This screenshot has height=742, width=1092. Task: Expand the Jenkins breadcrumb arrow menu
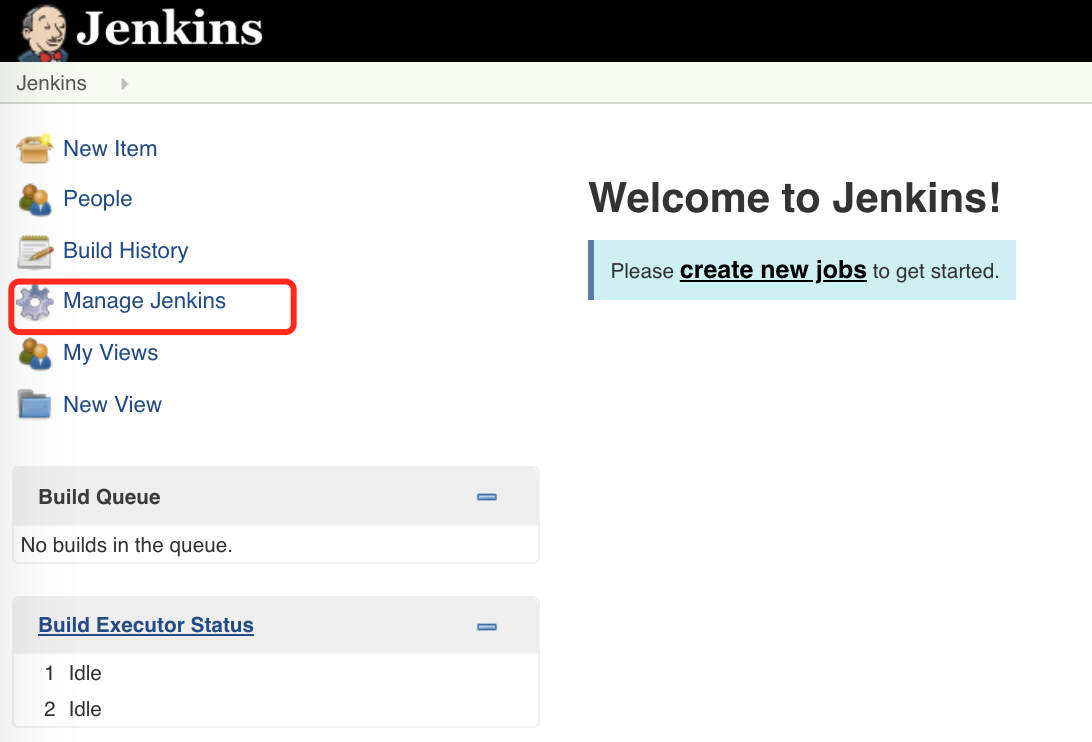click(125, 84)
